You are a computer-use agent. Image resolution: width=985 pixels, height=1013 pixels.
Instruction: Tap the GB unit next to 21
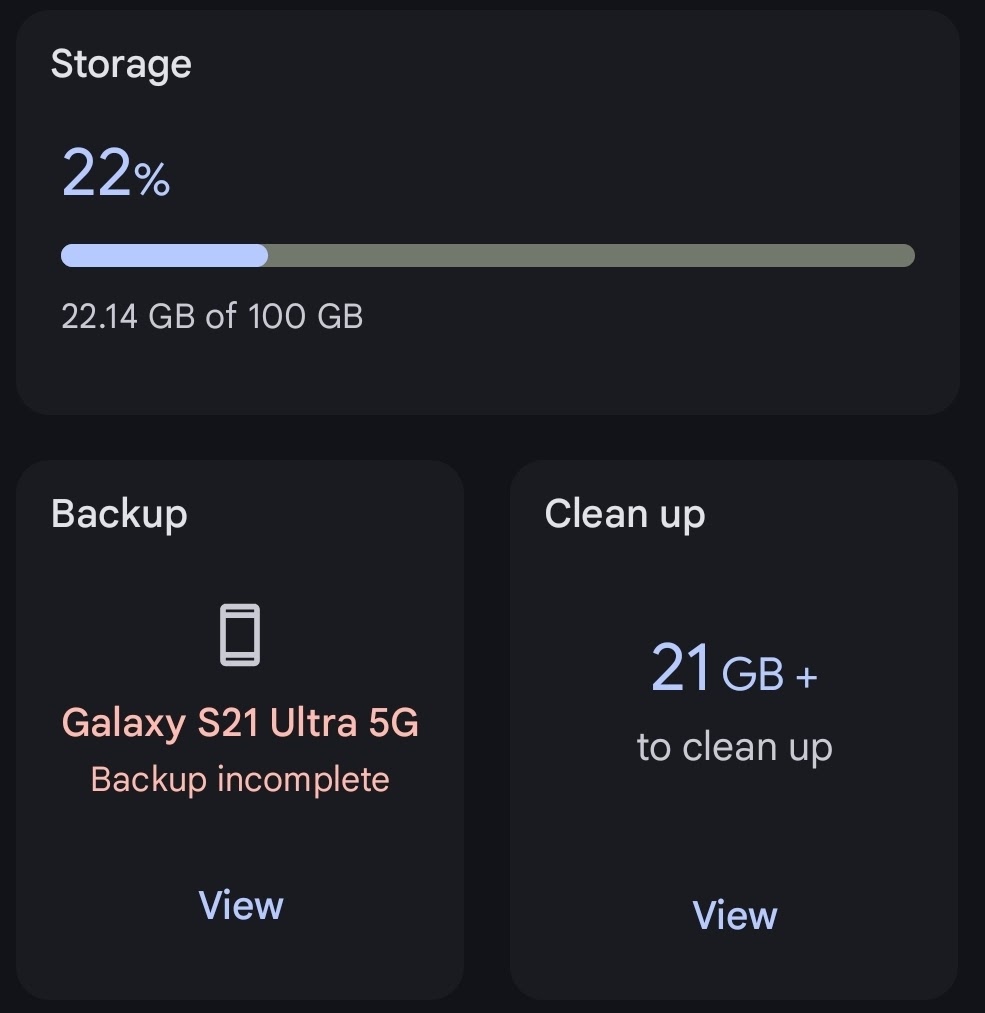click(752, 674)
